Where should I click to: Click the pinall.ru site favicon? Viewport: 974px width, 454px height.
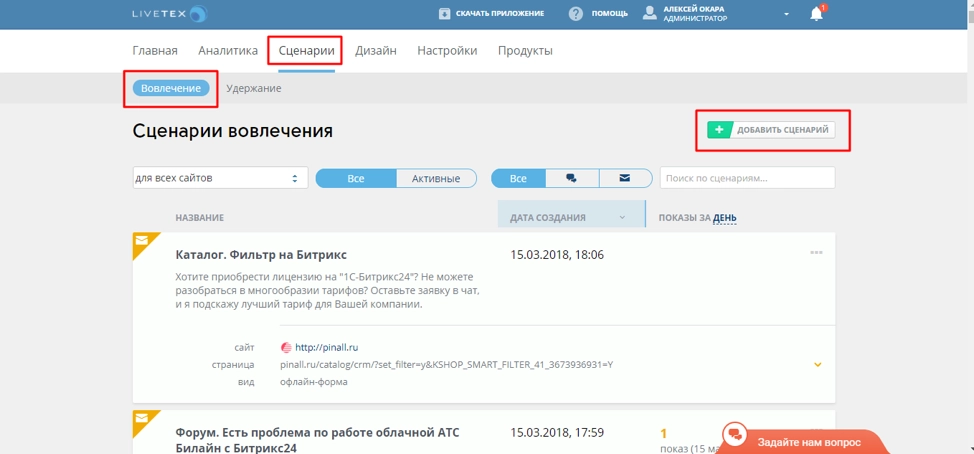pos(286,347)
